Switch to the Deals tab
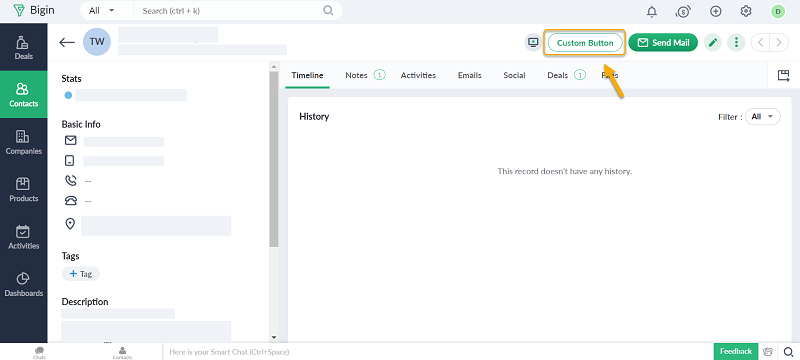This screenshot has width=800, height=360. pyautogui.click(x=566, y=75)
